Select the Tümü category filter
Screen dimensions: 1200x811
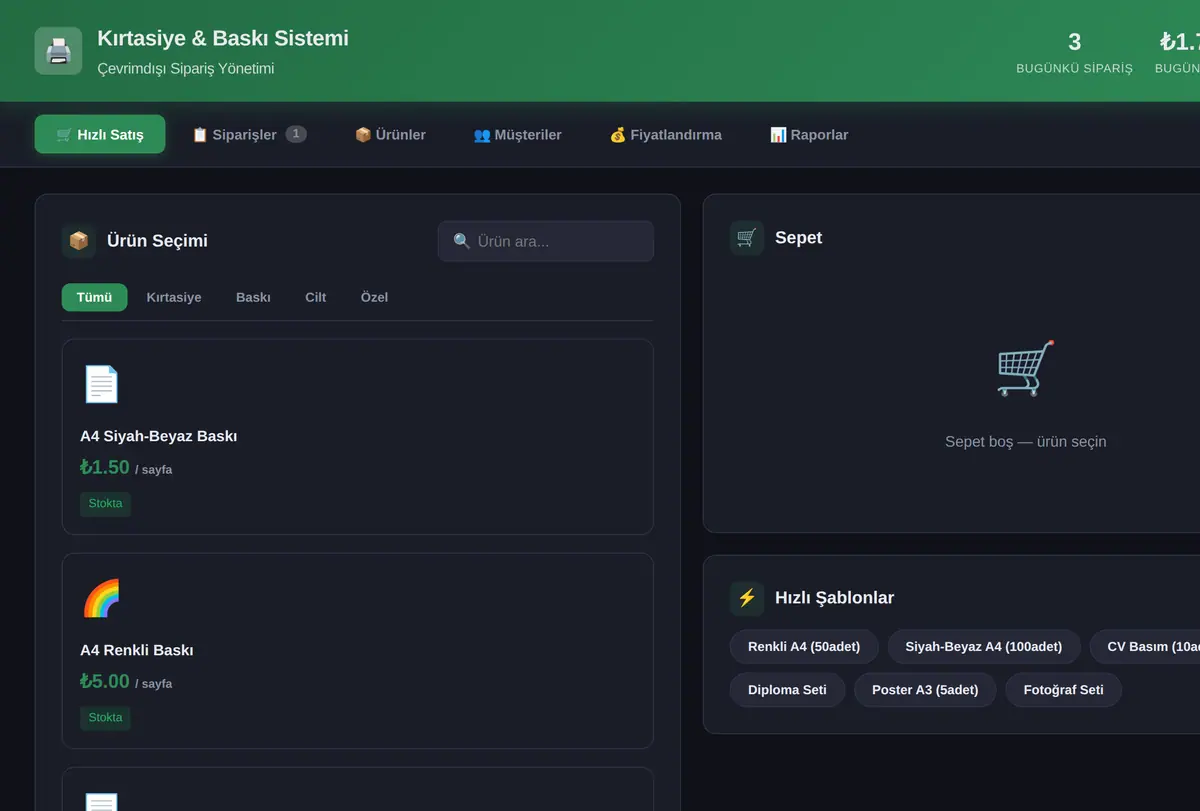(x=94, y=297)
